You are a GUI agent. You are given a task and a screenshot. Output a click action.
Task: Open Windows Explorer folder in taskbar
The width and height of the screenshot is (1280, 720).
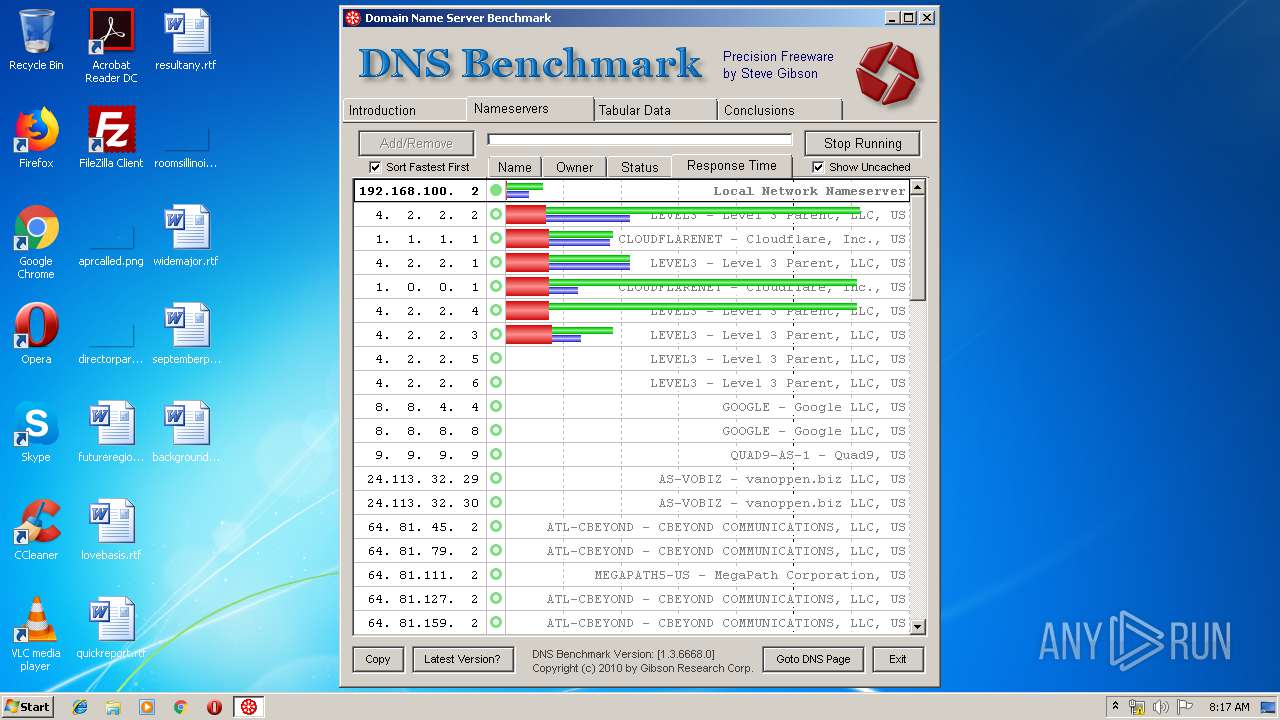coord(113,707)
